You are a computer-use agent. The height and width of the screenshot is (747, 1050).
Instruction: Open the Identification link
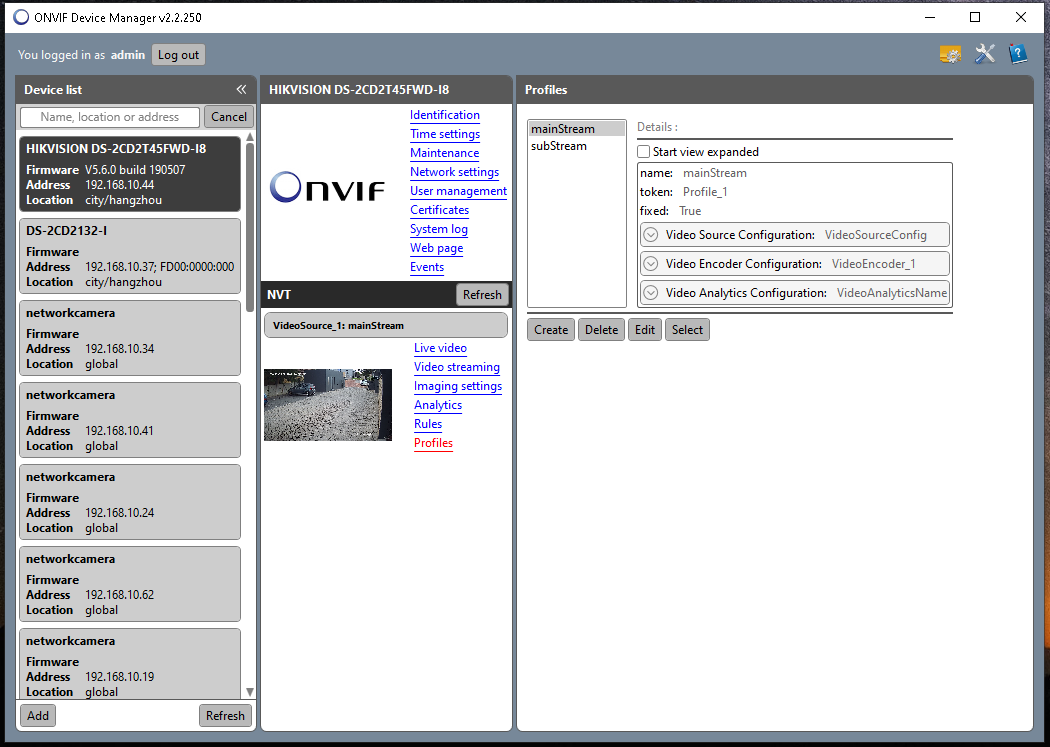pos(445,115)
